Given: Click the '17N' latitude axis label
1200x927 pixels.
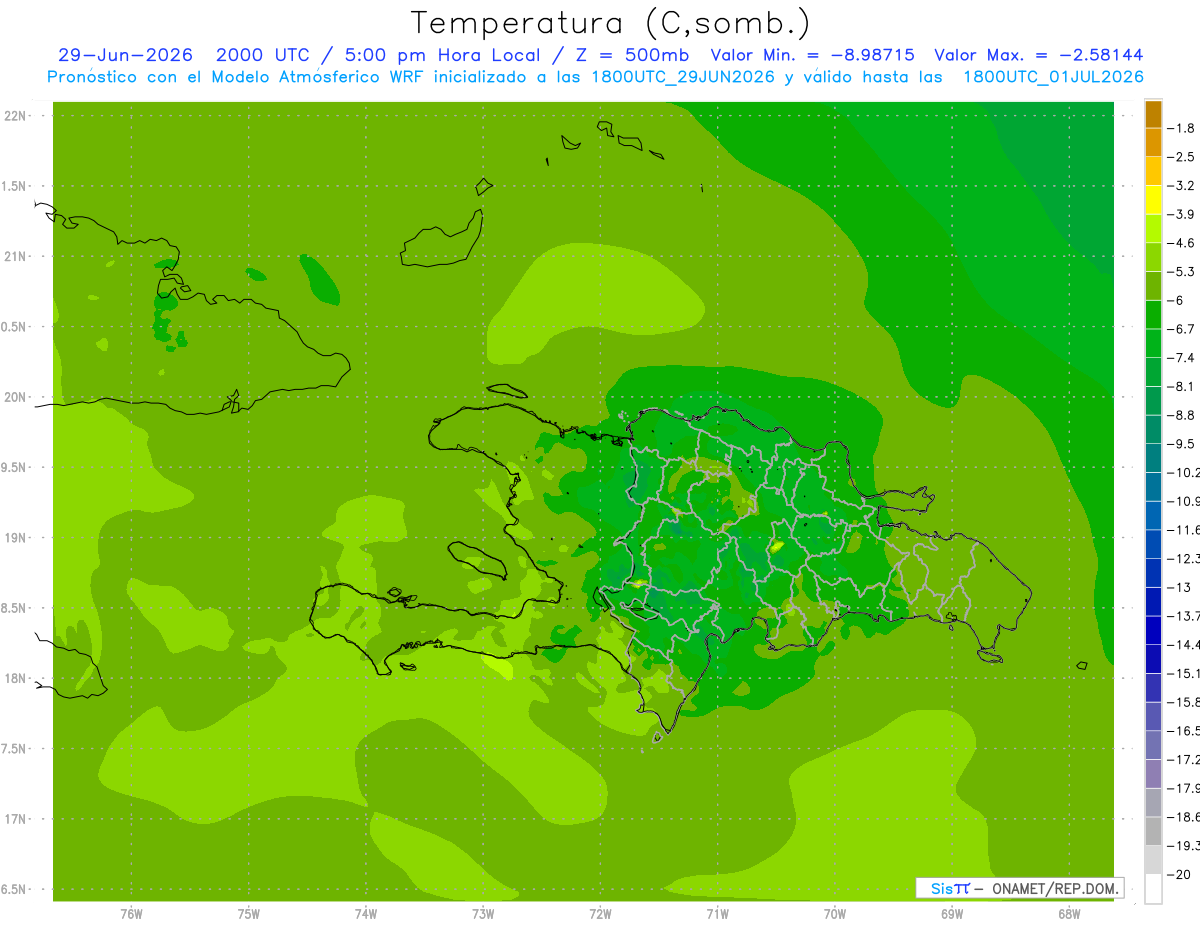Looking at the screenshot, I should pyautogui.click(x=16, y=820).
